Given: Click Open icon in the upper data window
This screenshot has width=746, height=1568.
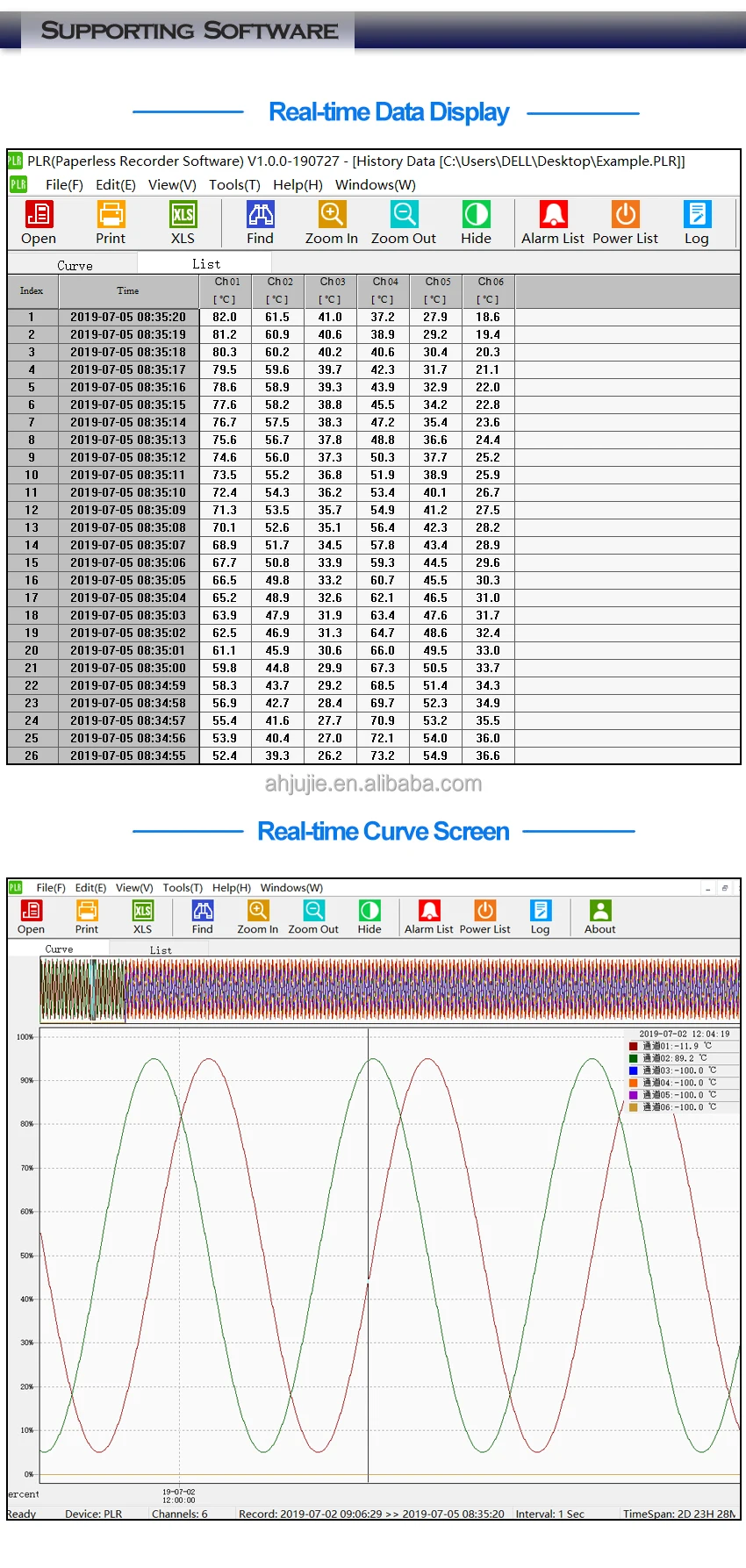Looking at the screenshot, I should tap(39, 215).
